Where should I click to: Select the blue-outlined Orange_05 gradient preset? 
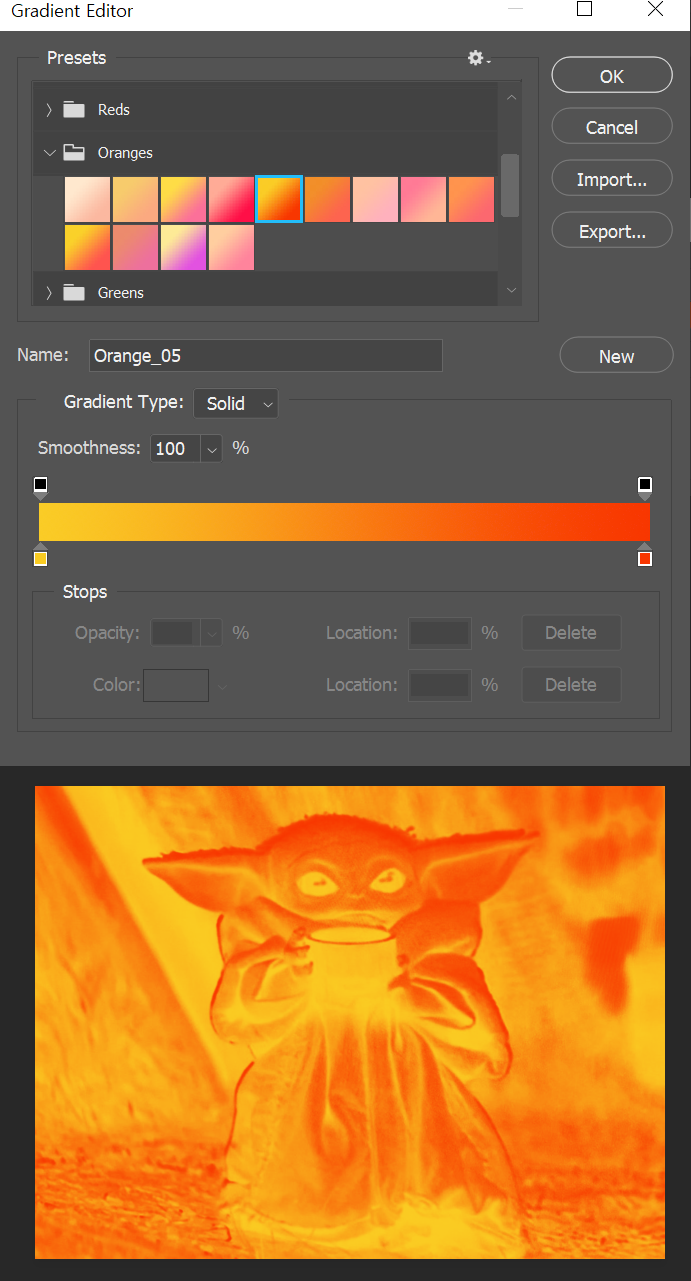click(279, 199)
